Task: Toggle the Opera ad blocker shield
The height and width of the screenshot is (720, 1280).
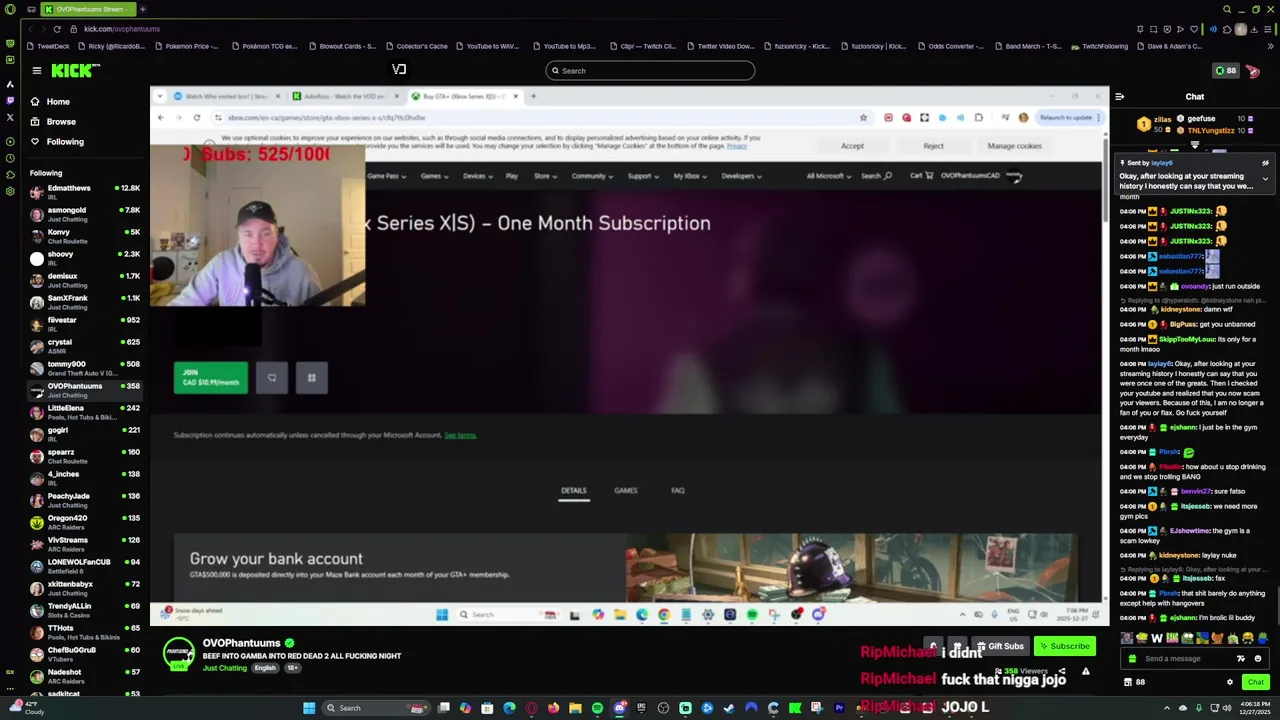Action: (1166, 29)
